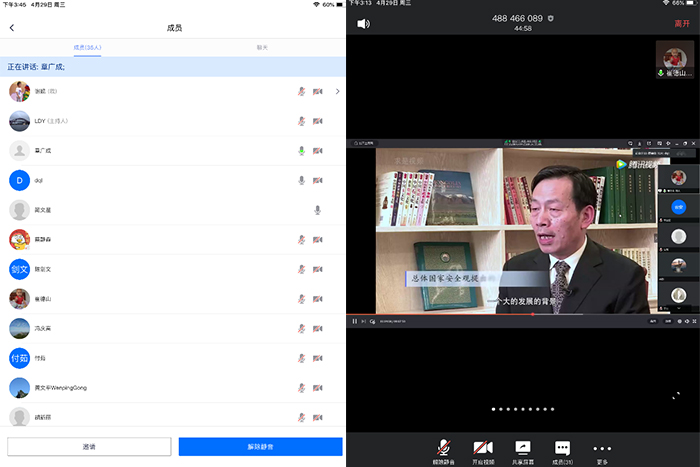Tap the microphone icon for dql
700x467 pixels.
click(x=301, y=180)
